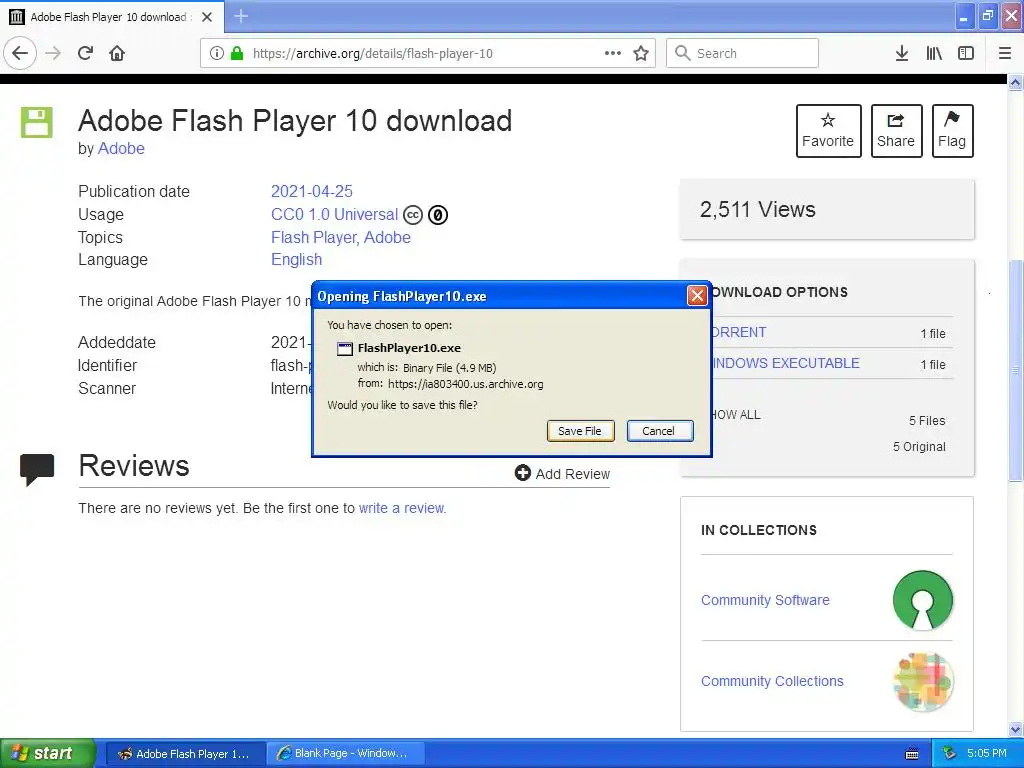Go back with the browser Back arrow
The width and height of the screenshot is (1024, 768).
tap(20, 53)
